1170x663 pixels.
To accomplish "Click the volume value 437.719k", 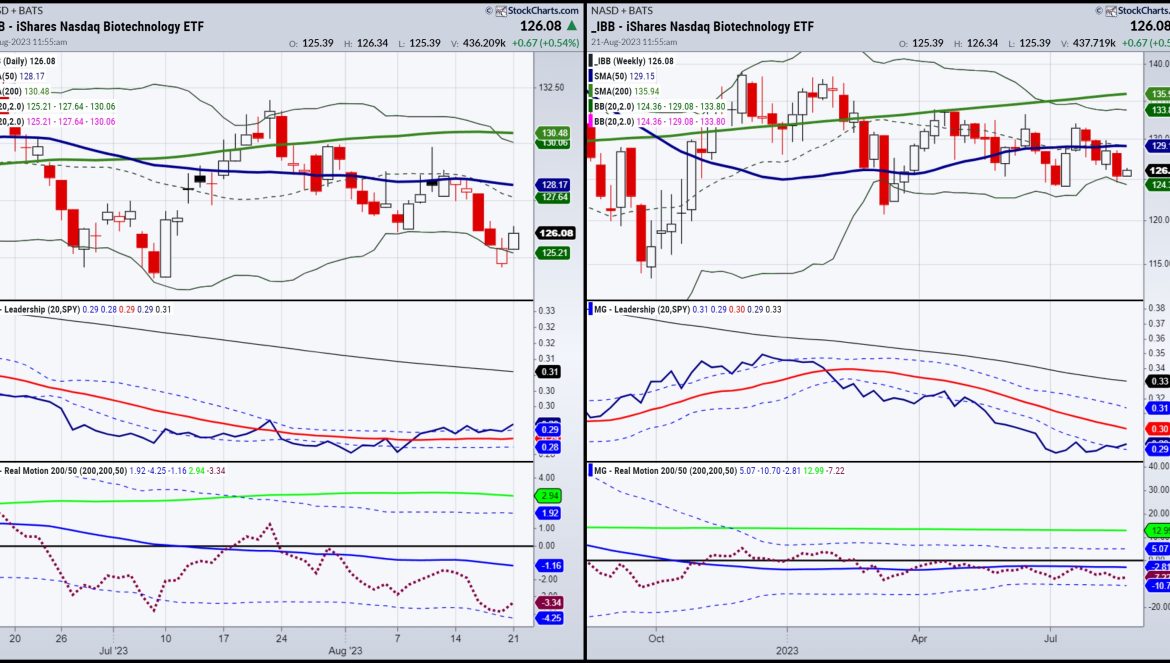I will coord(1095,43).
